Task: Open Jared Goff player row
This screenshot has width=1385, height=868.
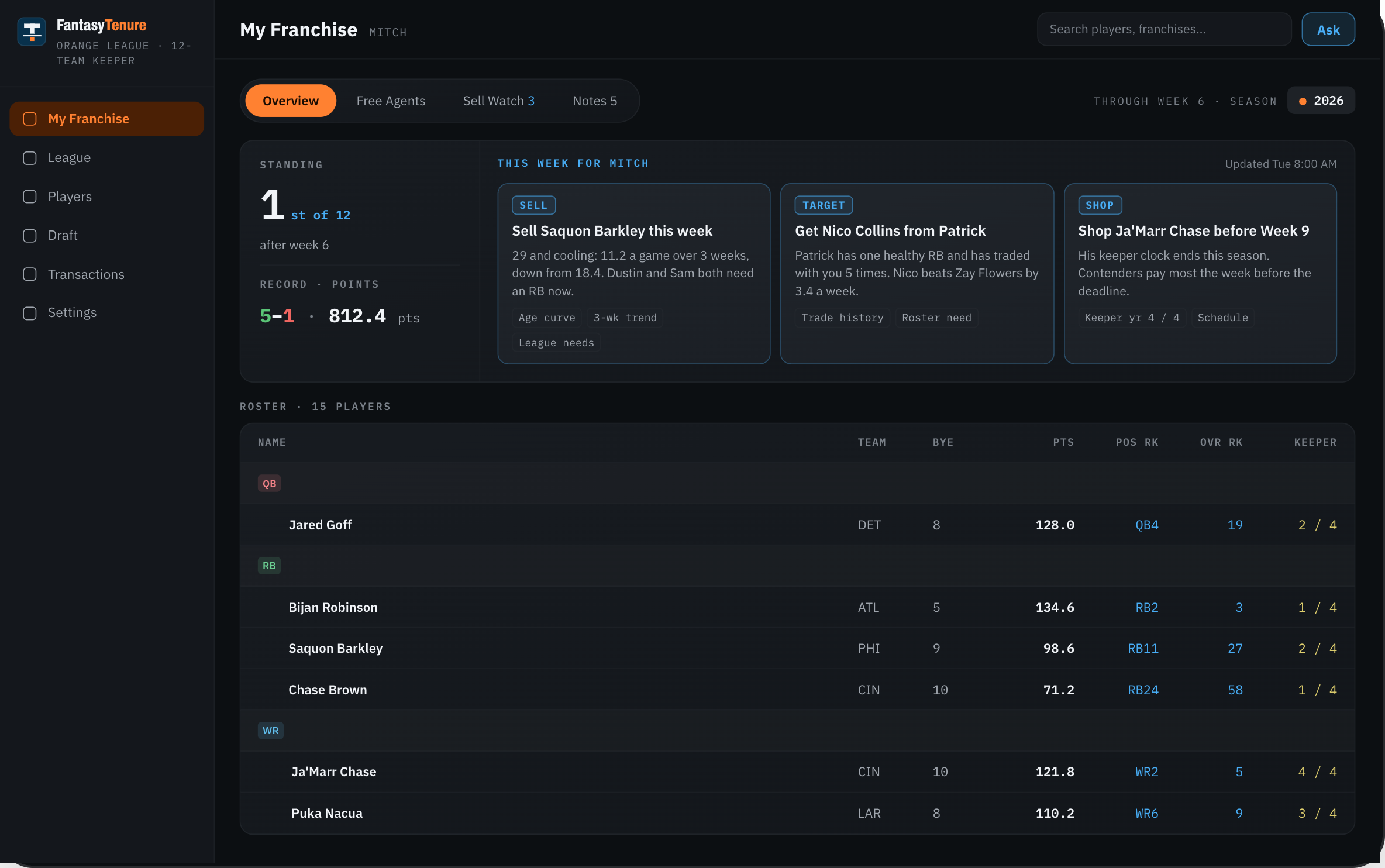Action: coord(797,525)
